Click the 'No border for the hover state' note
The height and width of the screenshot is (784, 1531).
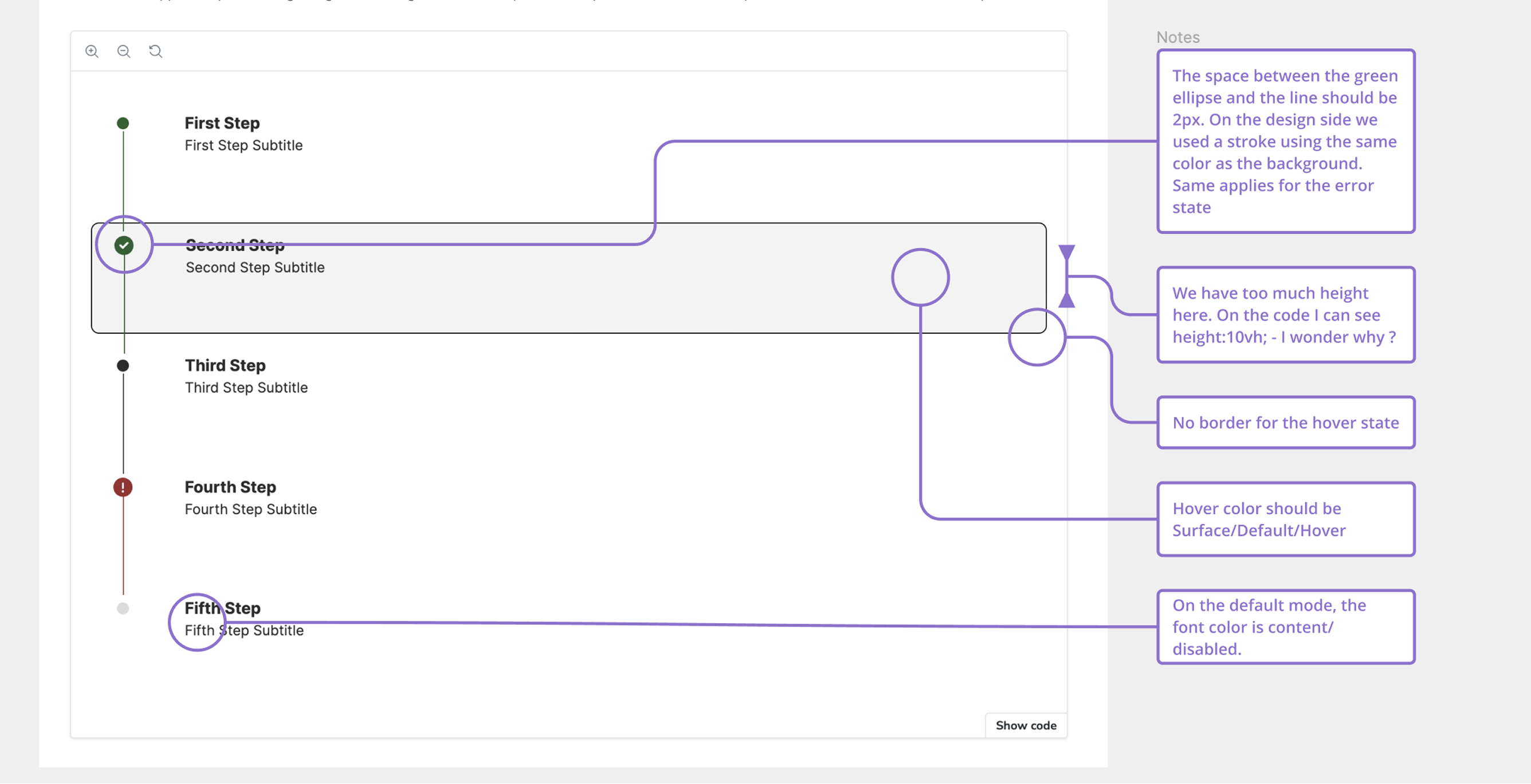click(x=1286, y=423)
